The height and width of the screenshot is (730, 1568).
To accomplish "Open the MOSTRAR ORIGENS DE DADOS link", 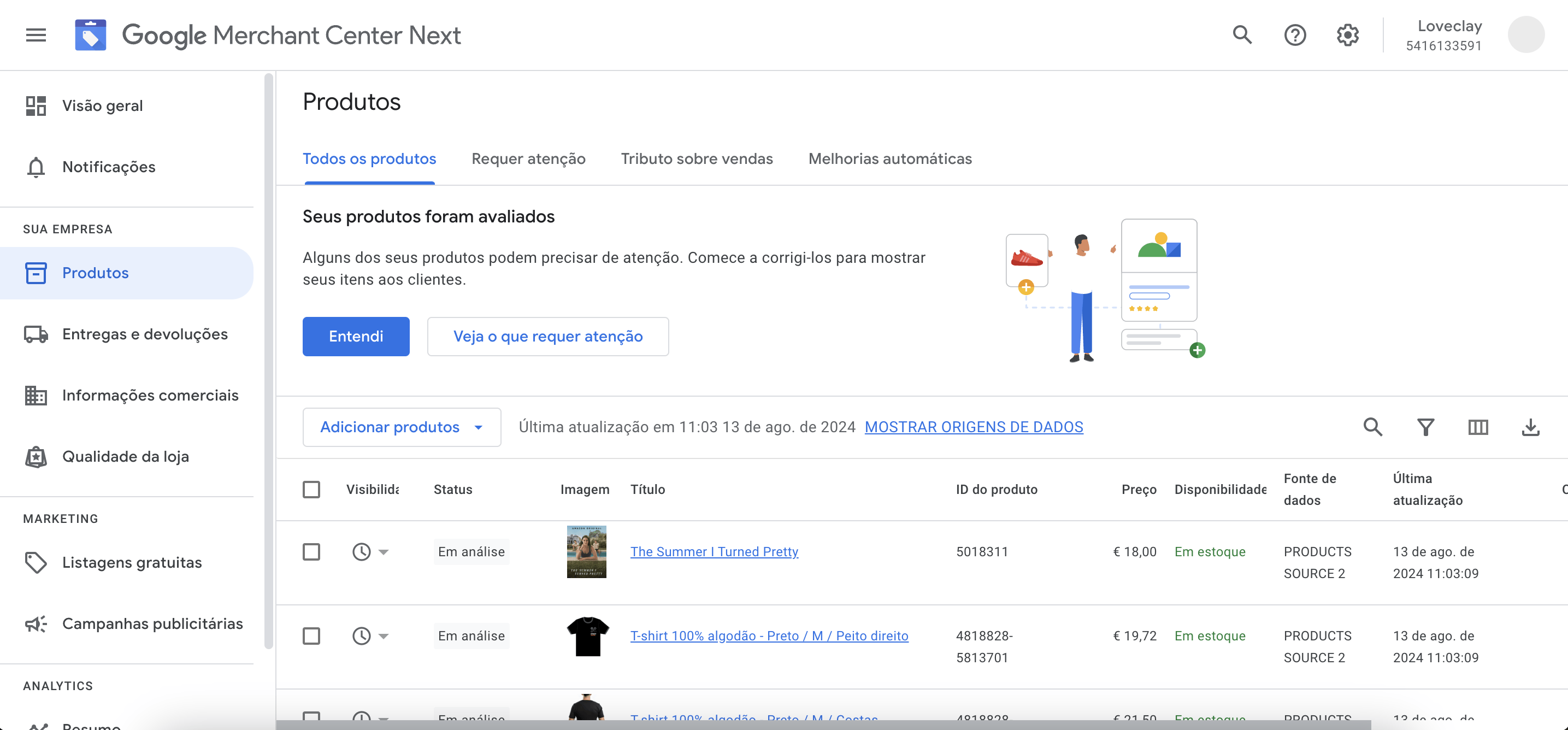I will pyautogui.click(x=973, y=427).
